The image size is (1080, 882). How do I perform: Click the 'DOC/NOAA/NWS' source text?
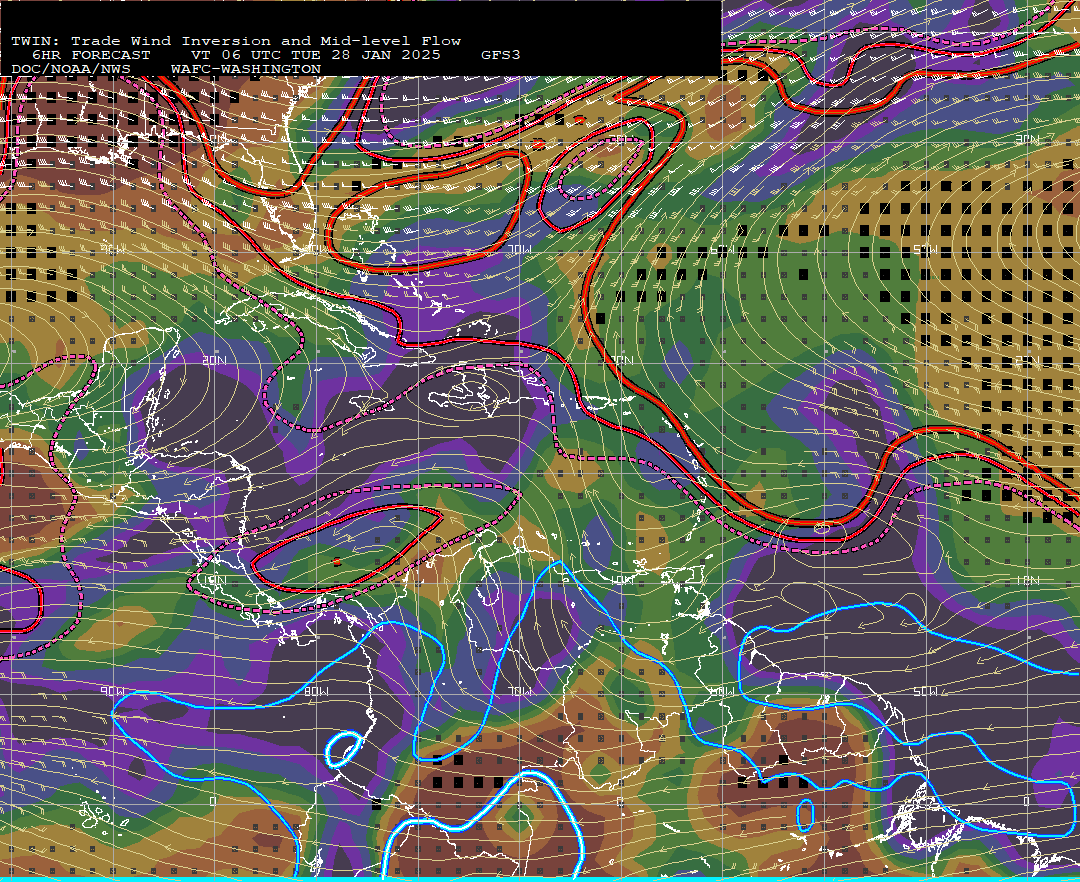coord(71,70)
